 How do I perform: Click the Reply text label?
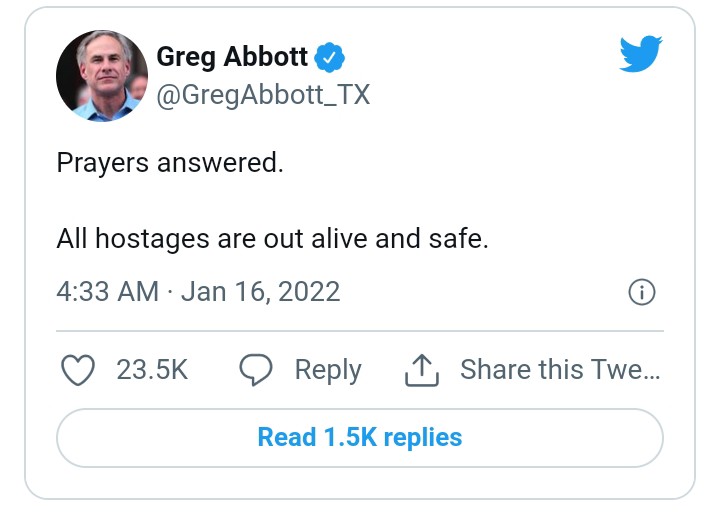coord(327,370)
